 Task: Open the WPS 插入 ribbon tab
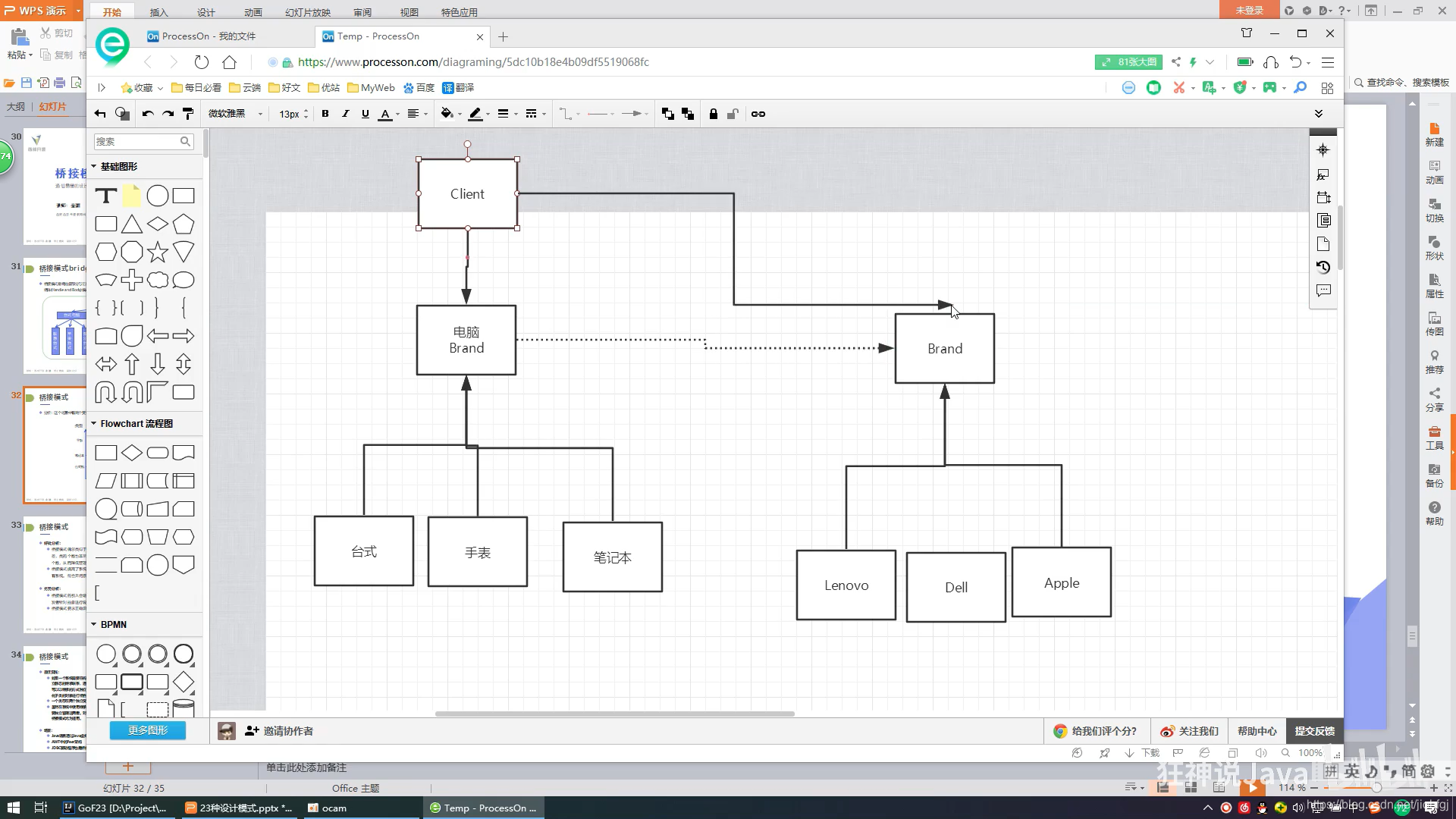[158, 12]
